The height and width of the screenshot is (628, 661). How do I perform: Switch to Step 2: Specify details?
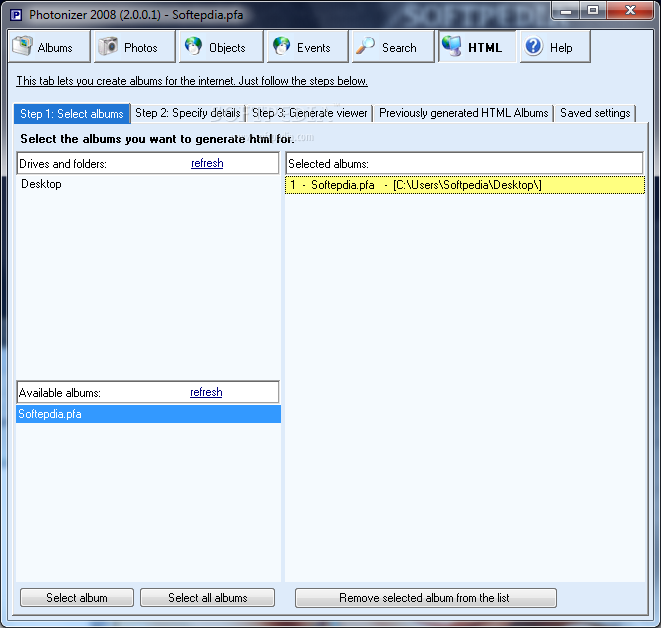coord(188,113)
